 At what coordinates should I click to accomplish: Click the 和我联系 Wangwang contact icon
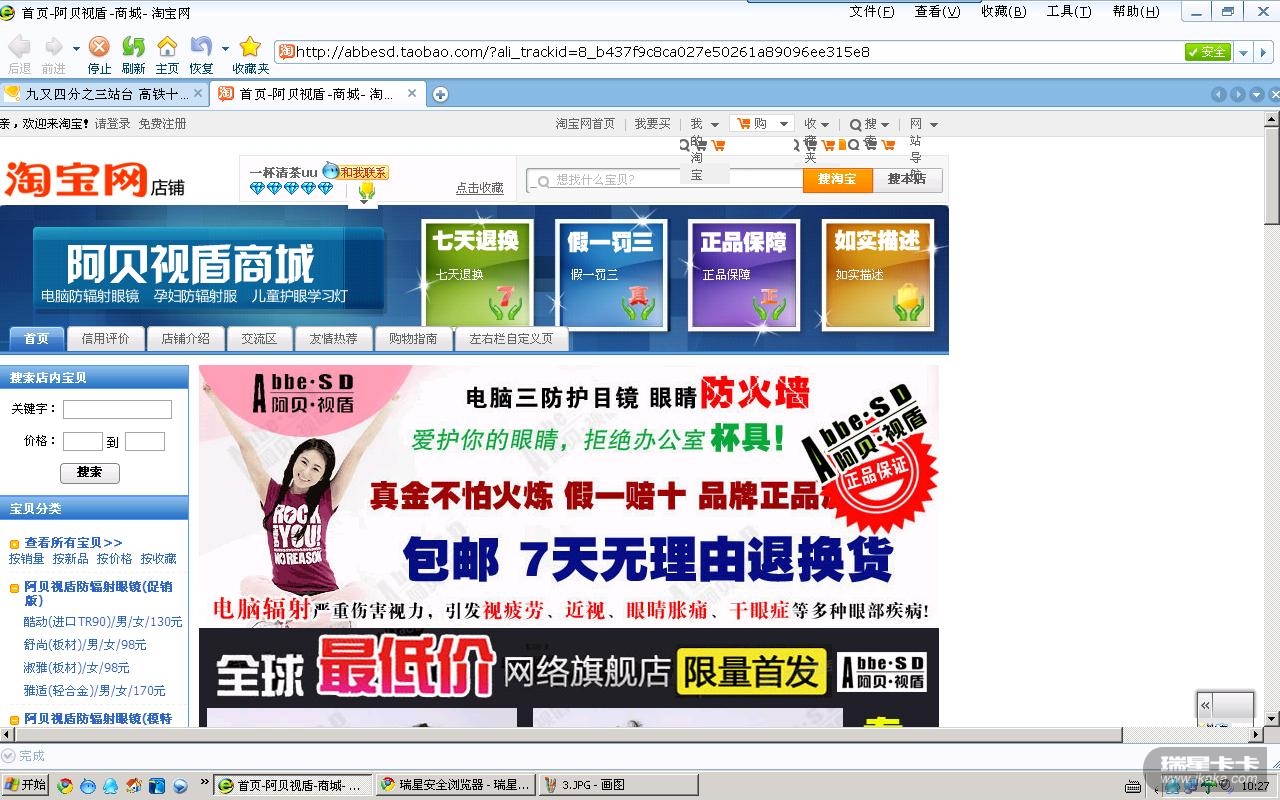point(356,172)
